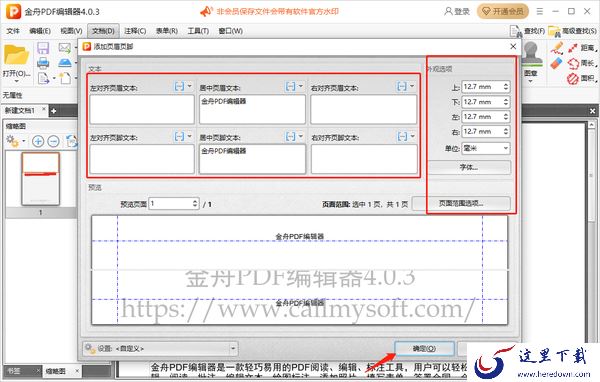Adjust the 上 top margin stepper
This screenshot has width=600, height=382.
[x=506, y=87]
